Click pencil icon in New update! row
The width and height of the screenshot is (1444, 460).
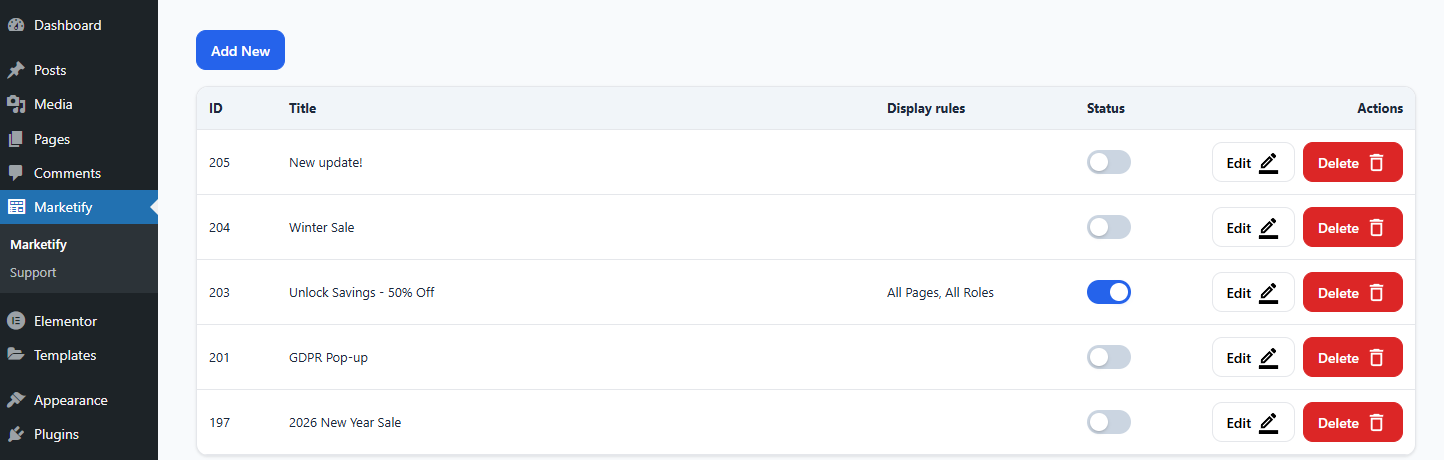coord(1269,163)
